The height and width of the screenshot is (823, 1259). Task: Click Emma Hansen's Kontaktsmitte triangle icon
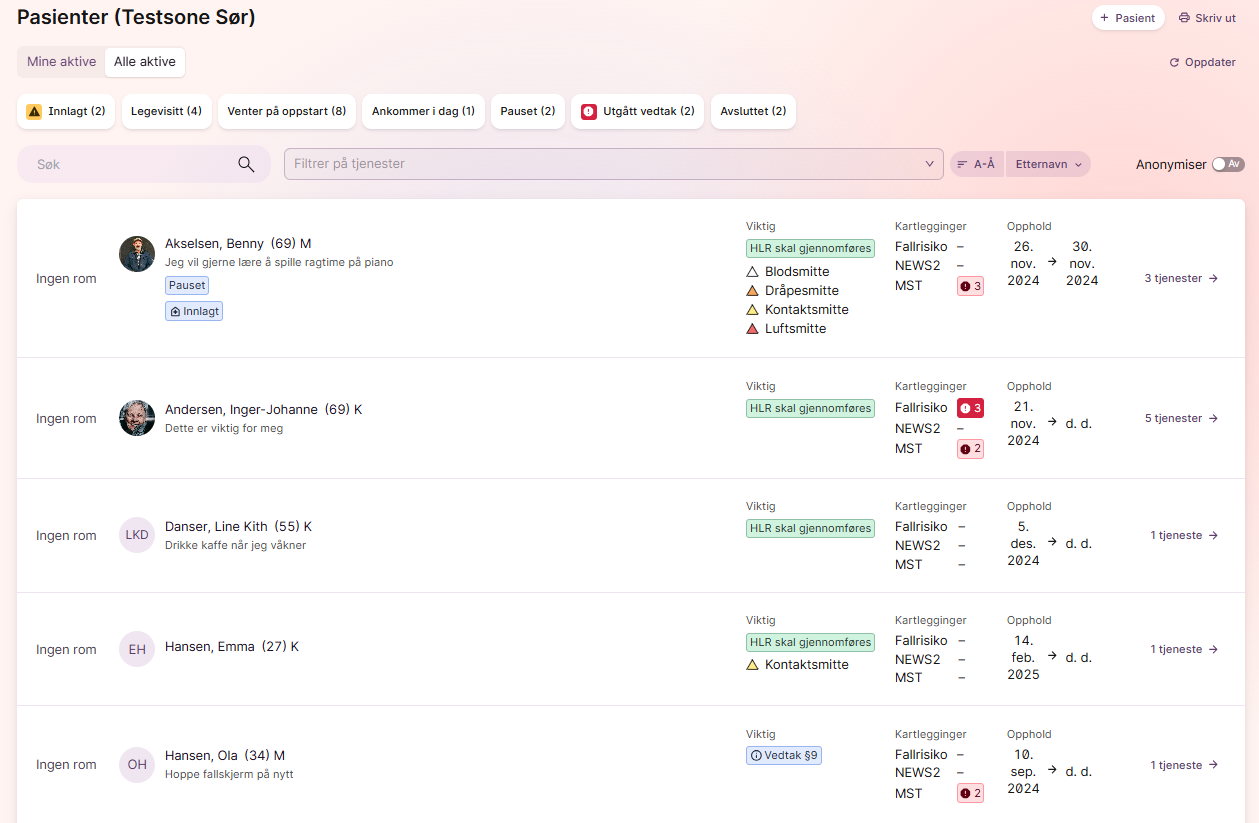(753, 665)
